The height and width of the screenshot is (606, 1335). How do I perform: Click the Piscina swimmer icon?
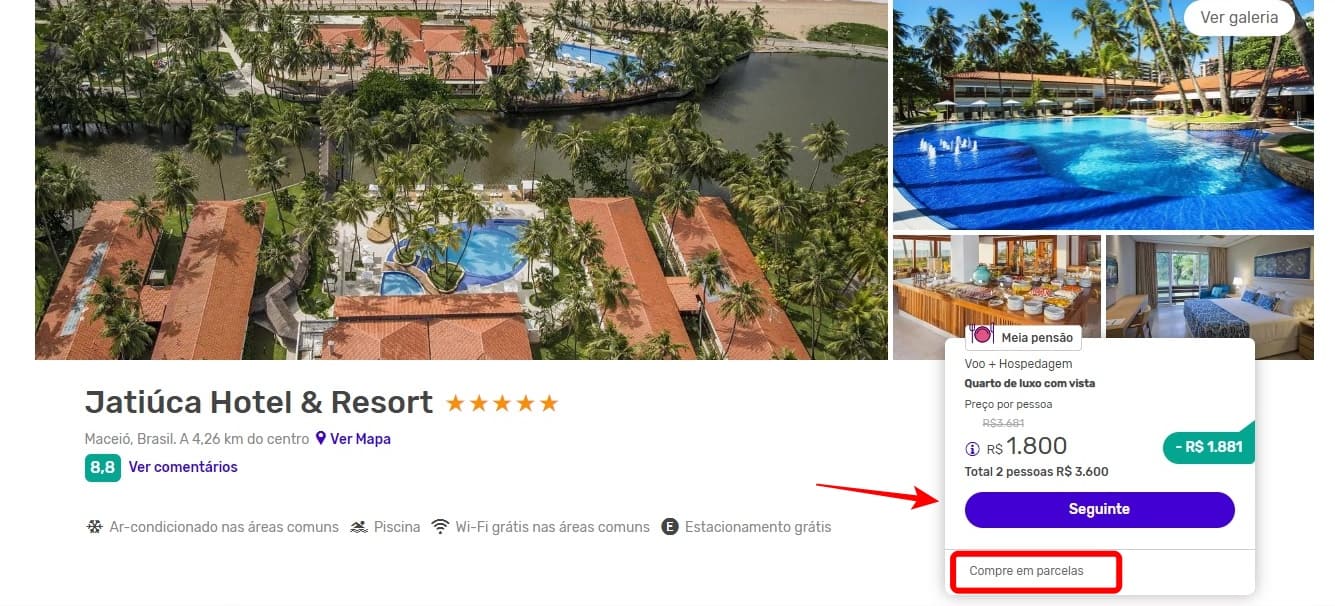pyautogui.click(x=359, y=527)
